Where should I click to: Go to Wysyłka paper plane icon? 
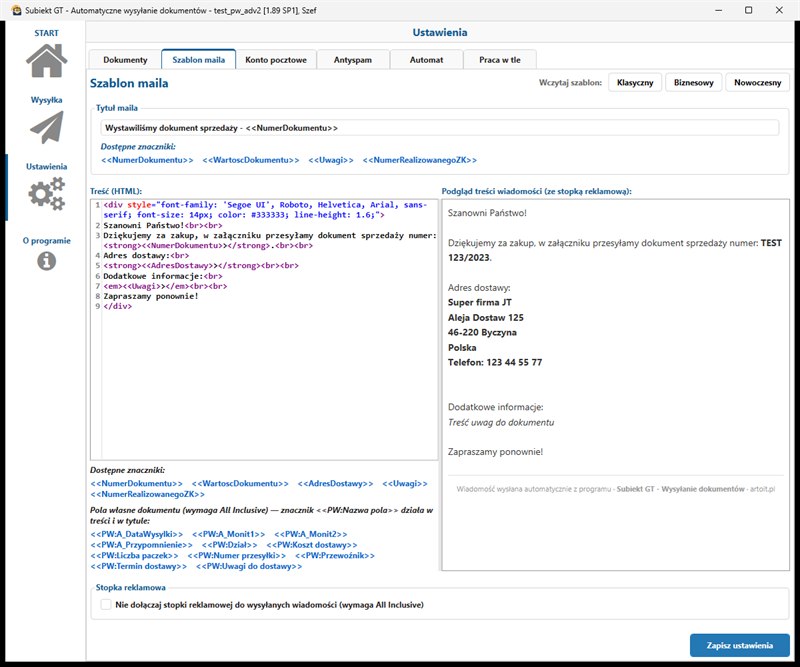(x=46, y=127)
